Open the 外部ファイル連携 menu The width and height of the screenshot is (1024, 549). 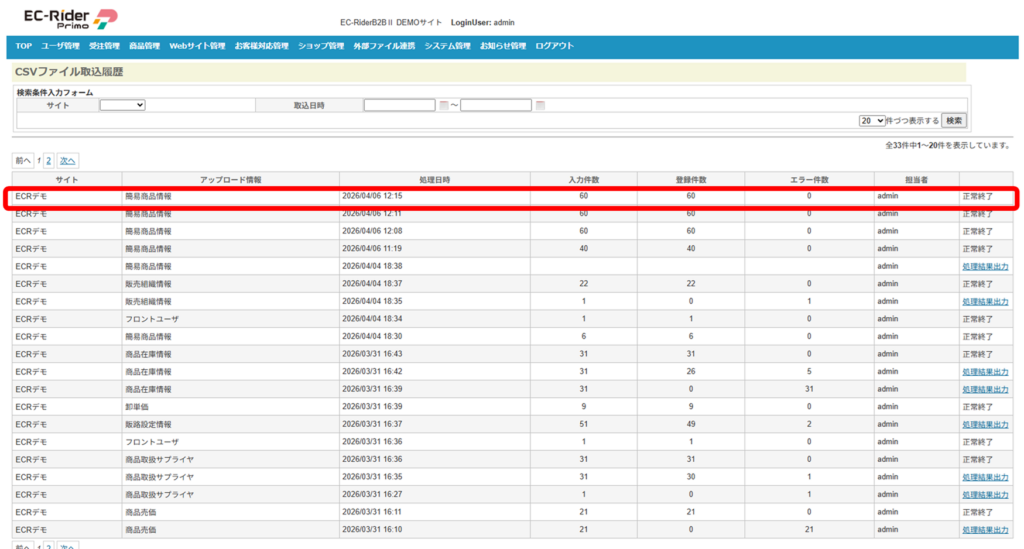(x=384, y=46)
